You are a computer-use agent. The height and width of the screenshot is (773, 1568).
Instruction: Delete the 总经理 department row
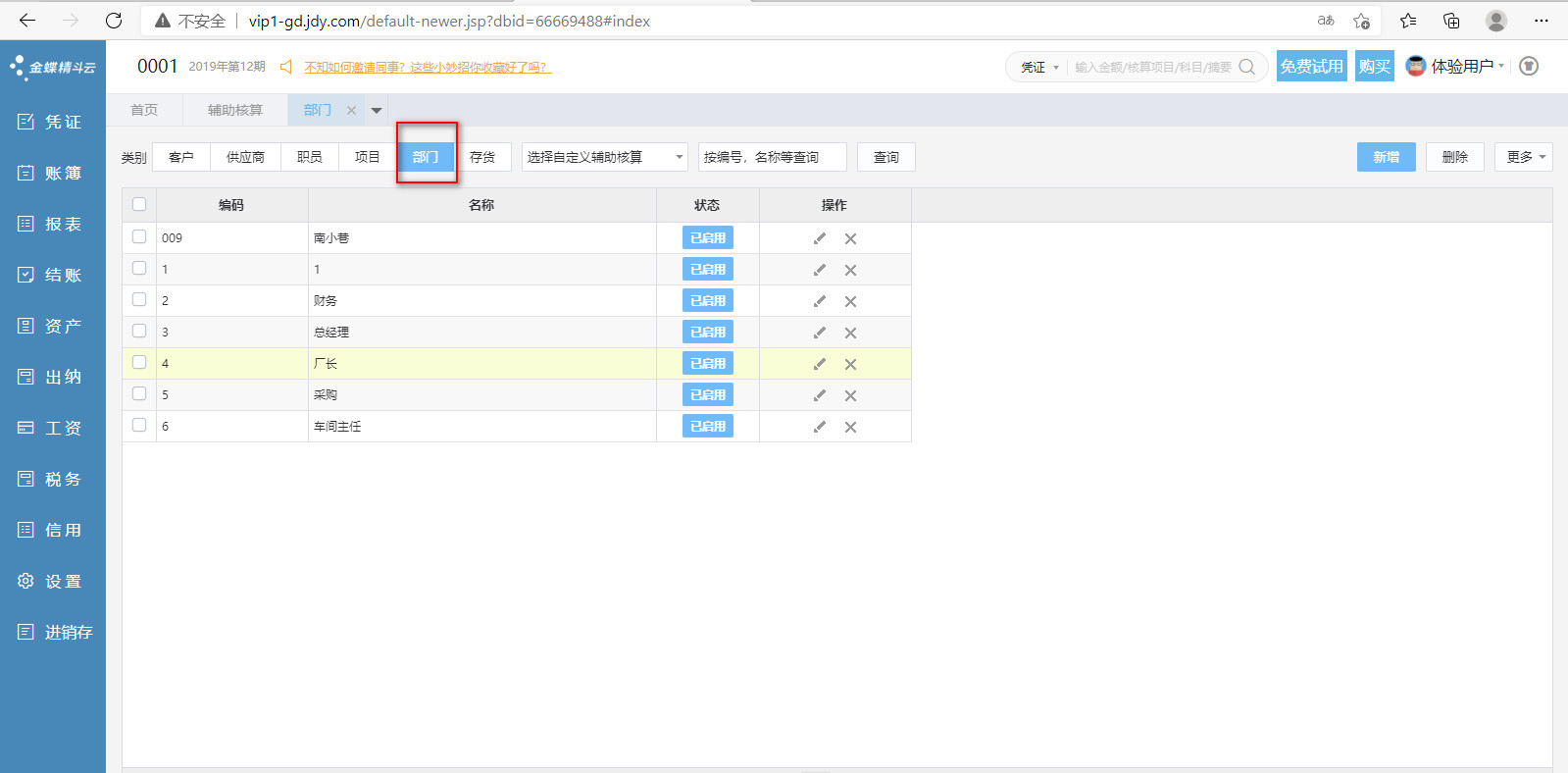pyautogui.click(x=850, y=333)
